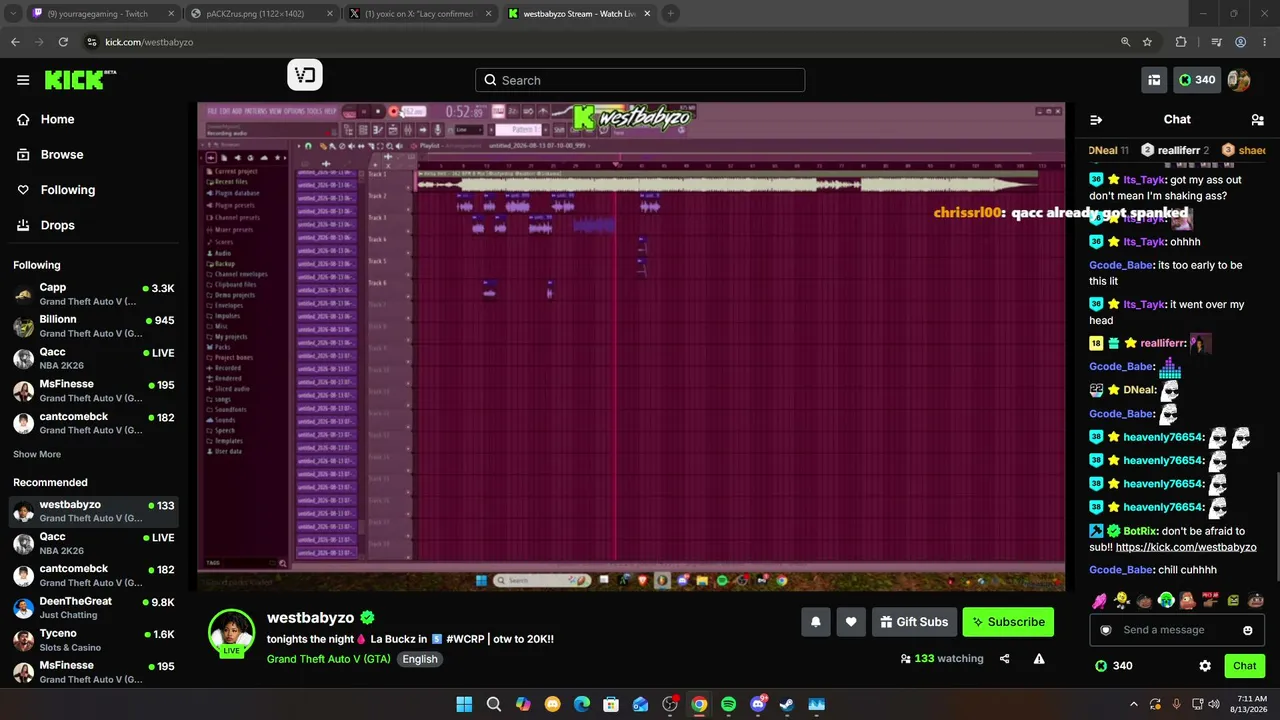The image size is (1280, 720).
Task: Open Steam from the taskbar
Action: pos(787,704)
